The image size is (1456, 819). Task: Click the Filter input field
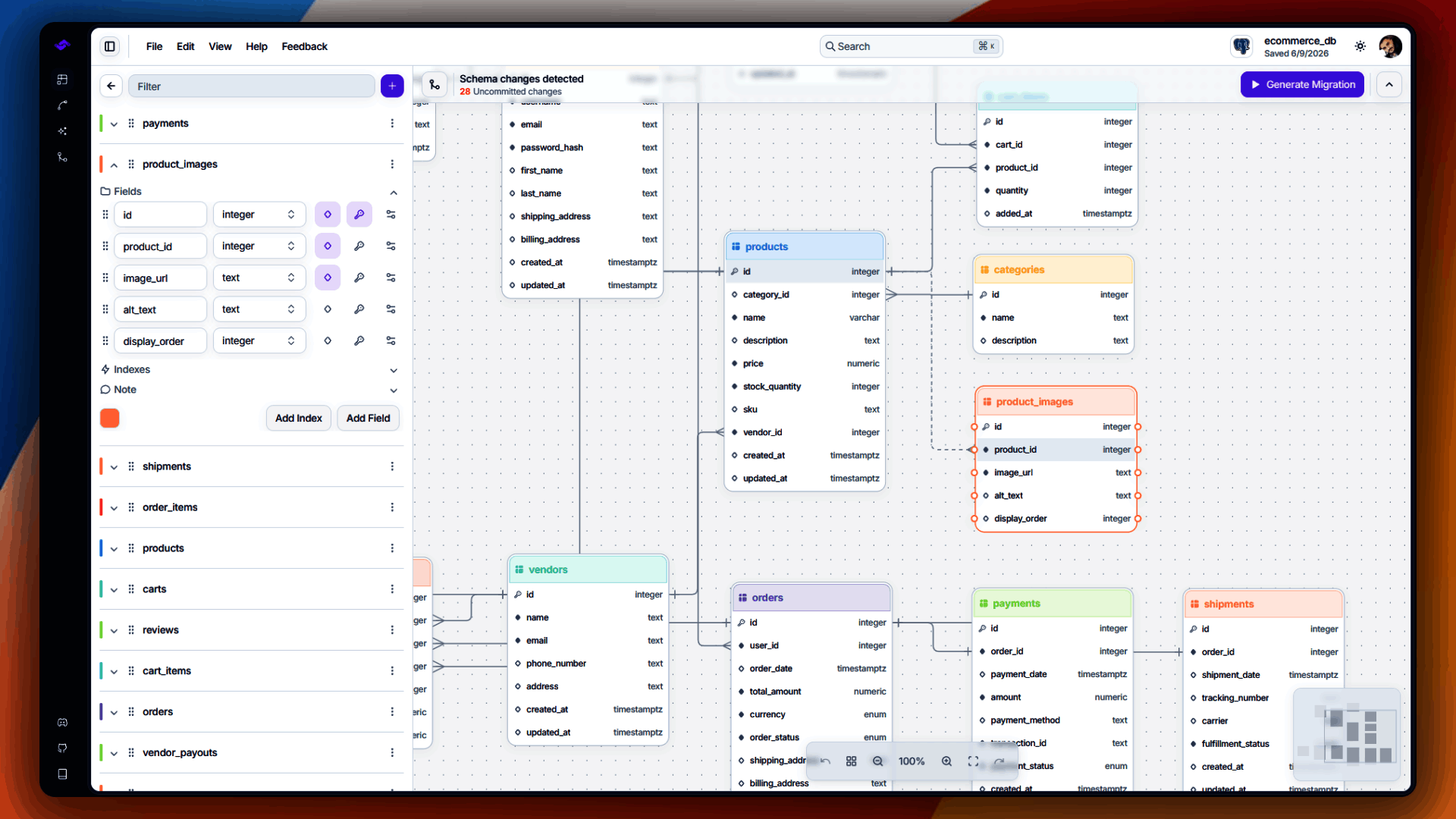(252, 86)
